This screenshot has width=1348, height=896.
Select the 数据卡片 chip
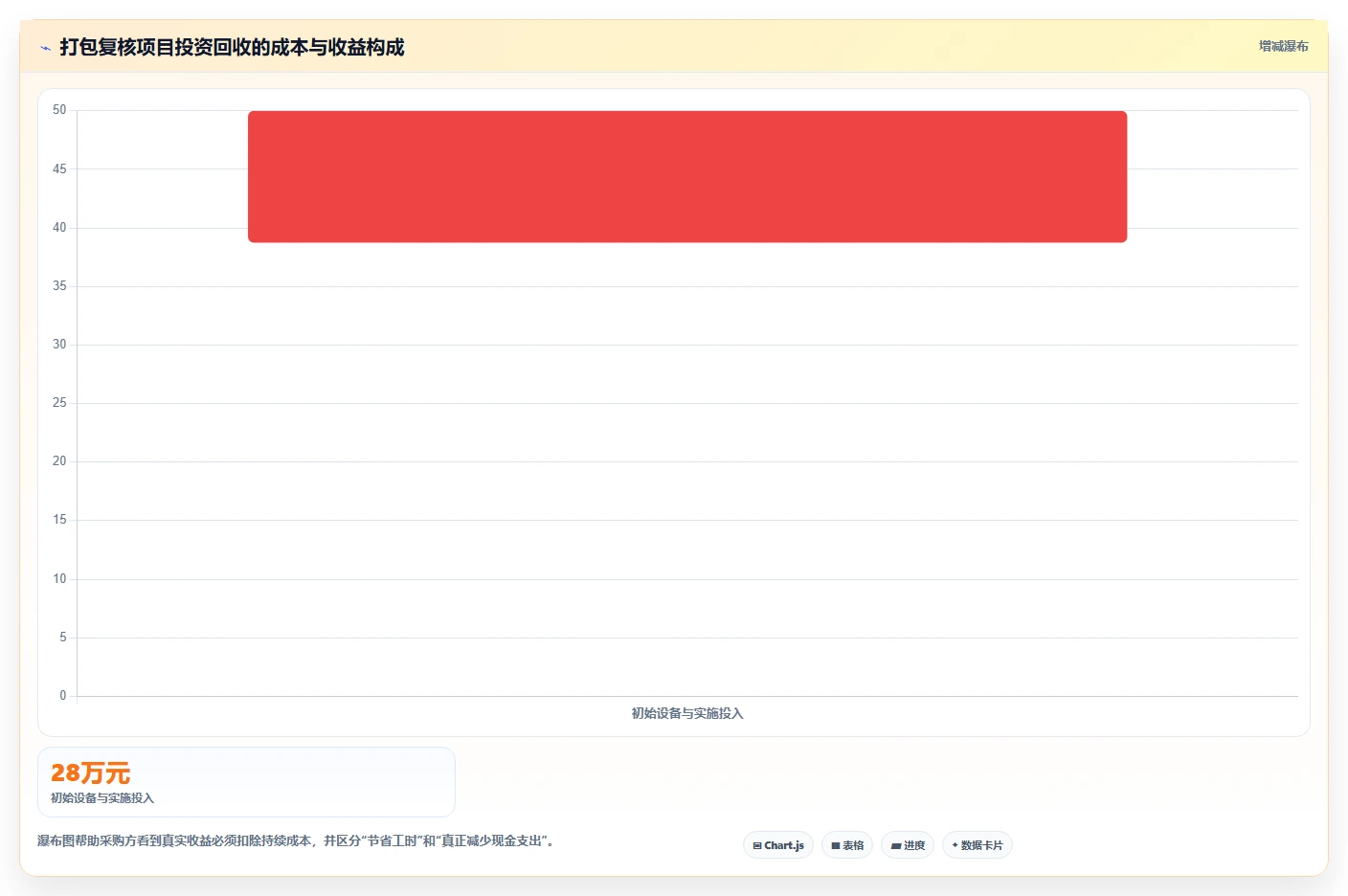[x=977, y=845]
